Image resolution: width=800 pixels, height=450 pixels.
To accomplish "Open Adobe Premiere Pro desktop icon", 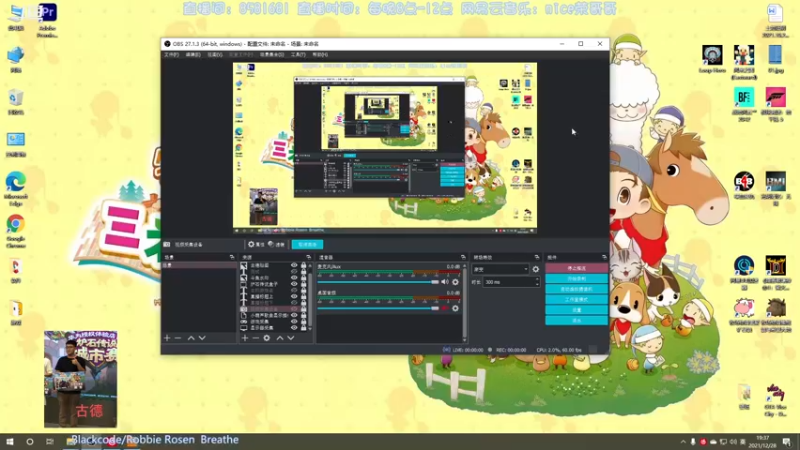I will [47, 19].
